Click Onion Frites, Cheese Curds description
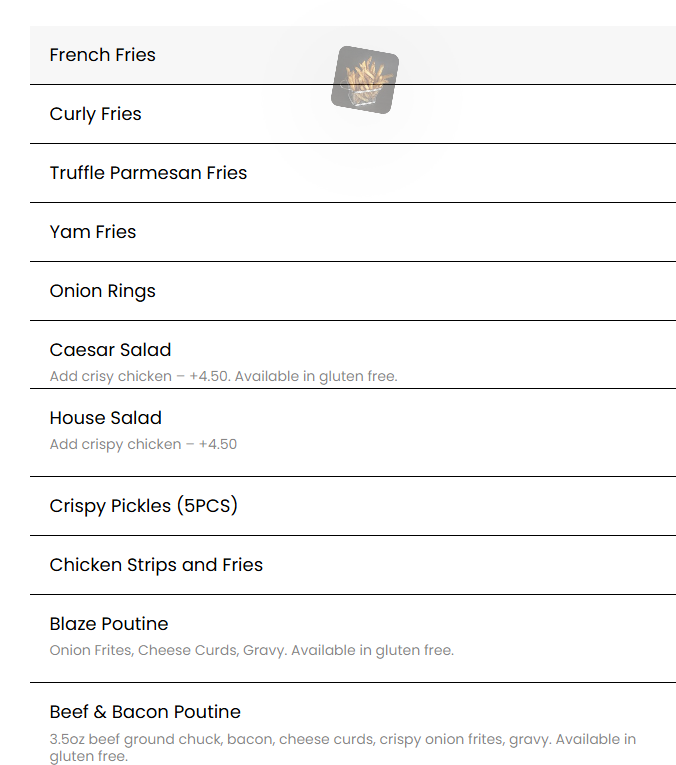Screen dimensions: 676x765 252,650
